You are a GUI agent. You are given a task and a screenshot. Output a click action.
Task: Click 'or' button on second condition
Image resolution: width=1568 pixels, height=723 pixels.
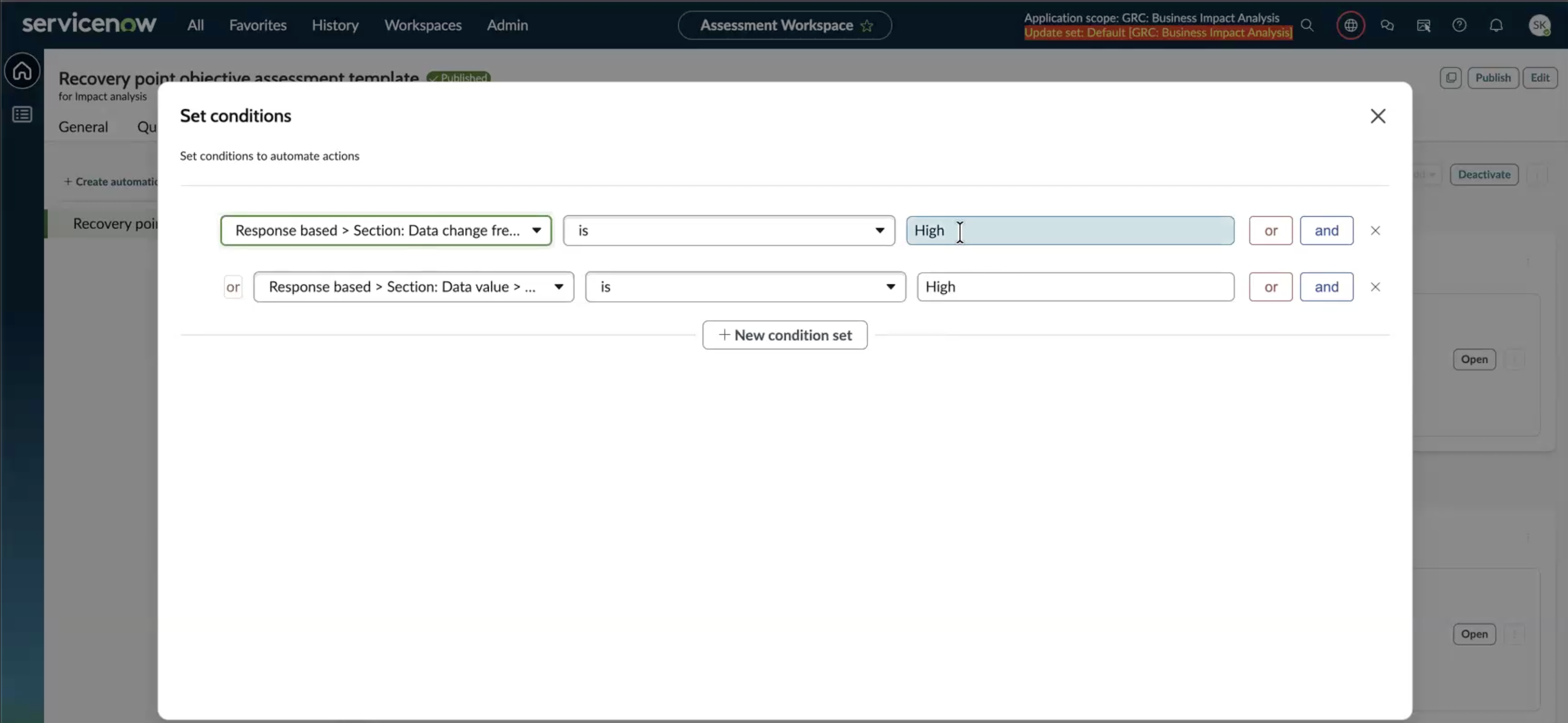coord(1270,287)
